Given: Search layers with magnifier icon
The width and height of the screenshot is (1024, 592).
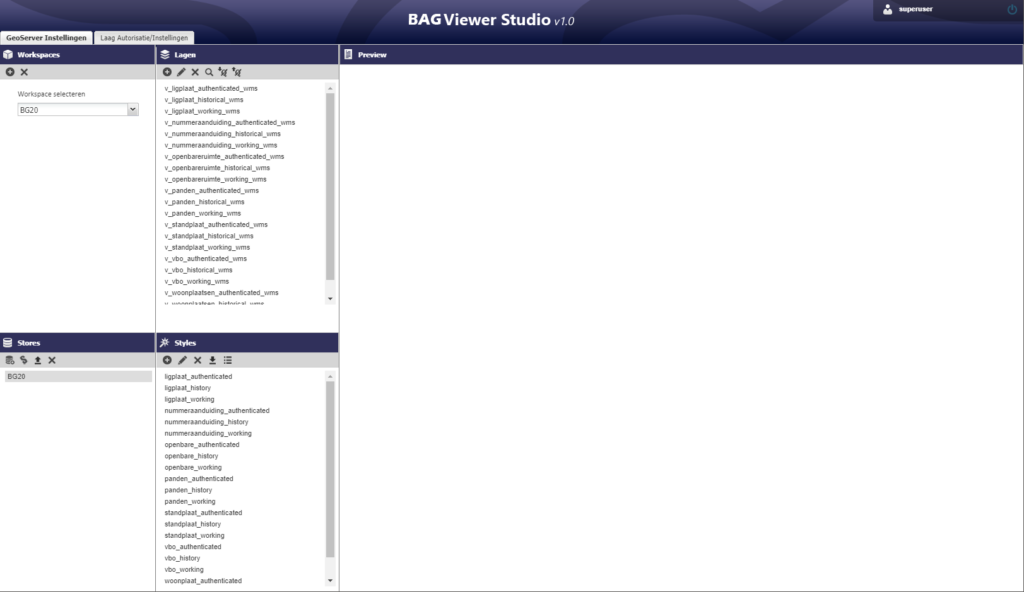Looking at the screenshot, I should (x=209, y=72).
